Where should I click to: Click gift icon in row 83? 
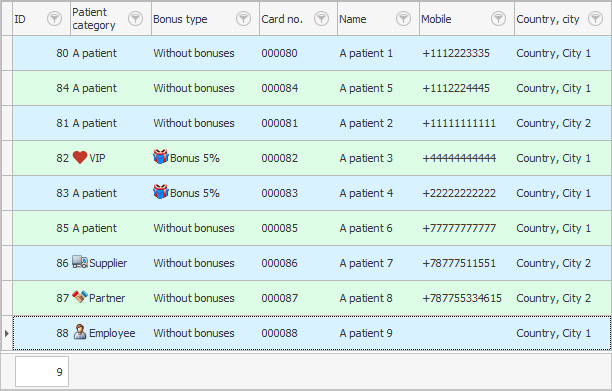pos(160,192)
